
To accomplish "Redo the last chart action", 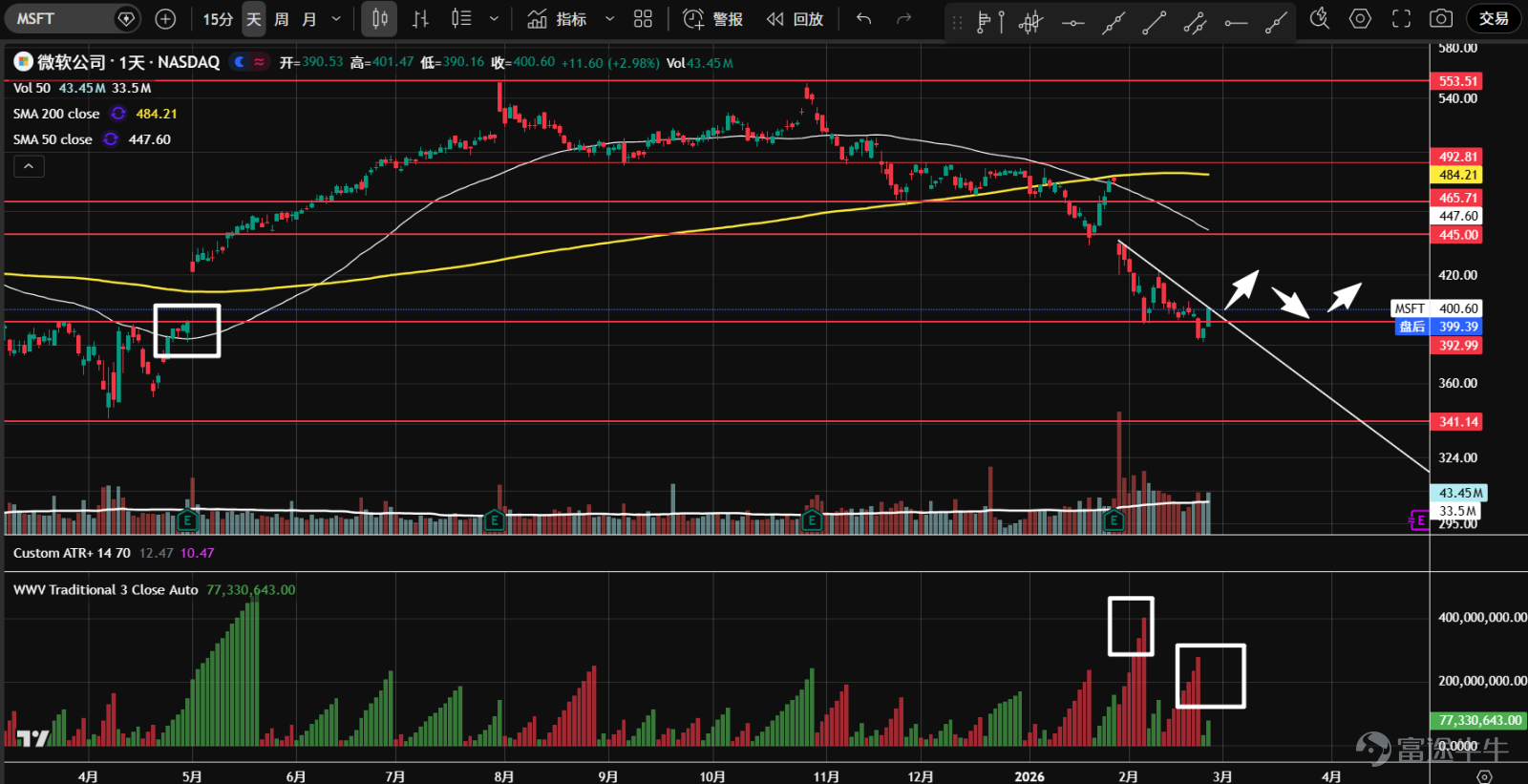I will [x=903, y=18].
